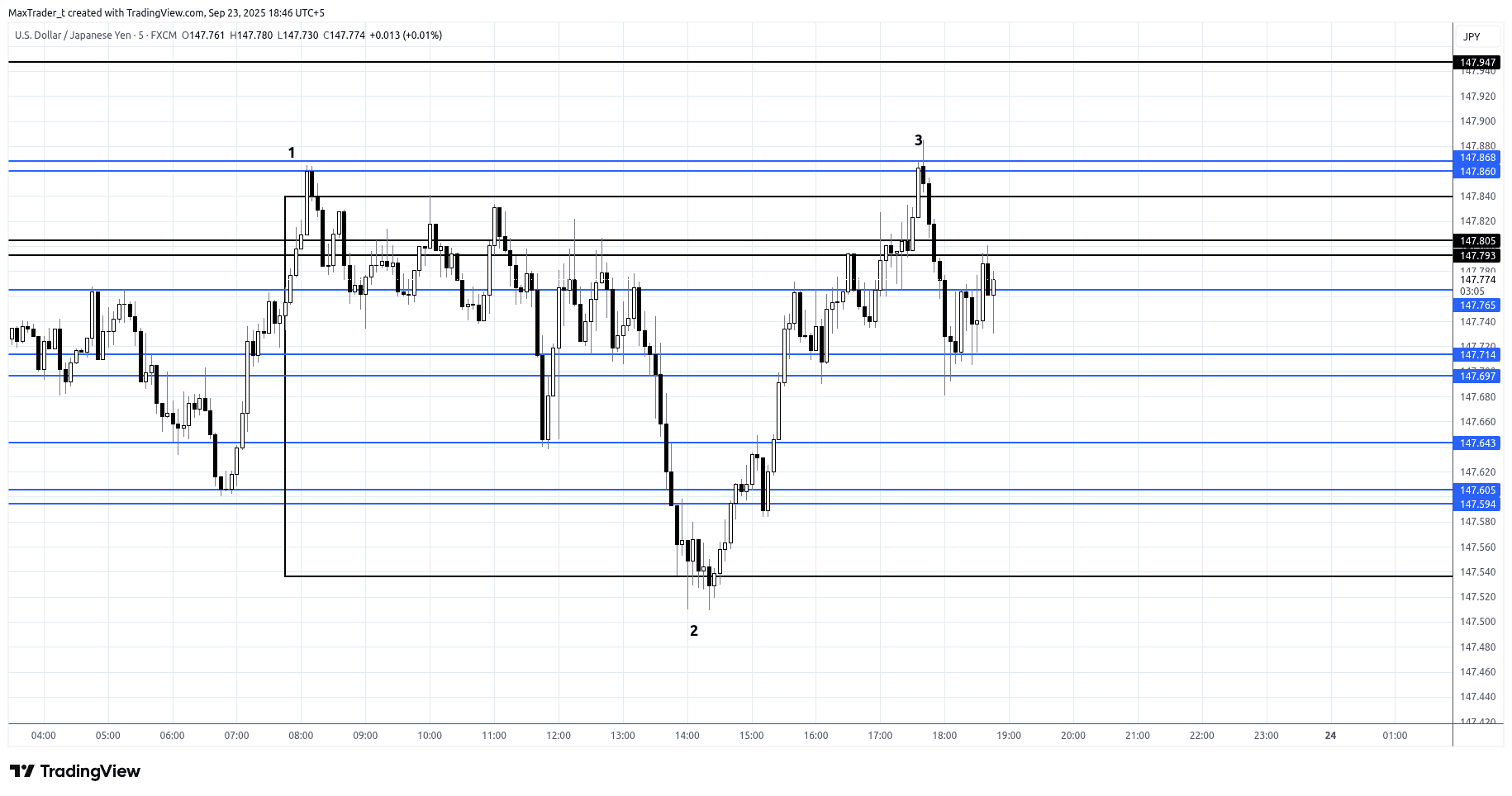The width and height of the screenshot is (1512, 796).
Task: Select the 147.805 black price label
Action: (1476, 241)
